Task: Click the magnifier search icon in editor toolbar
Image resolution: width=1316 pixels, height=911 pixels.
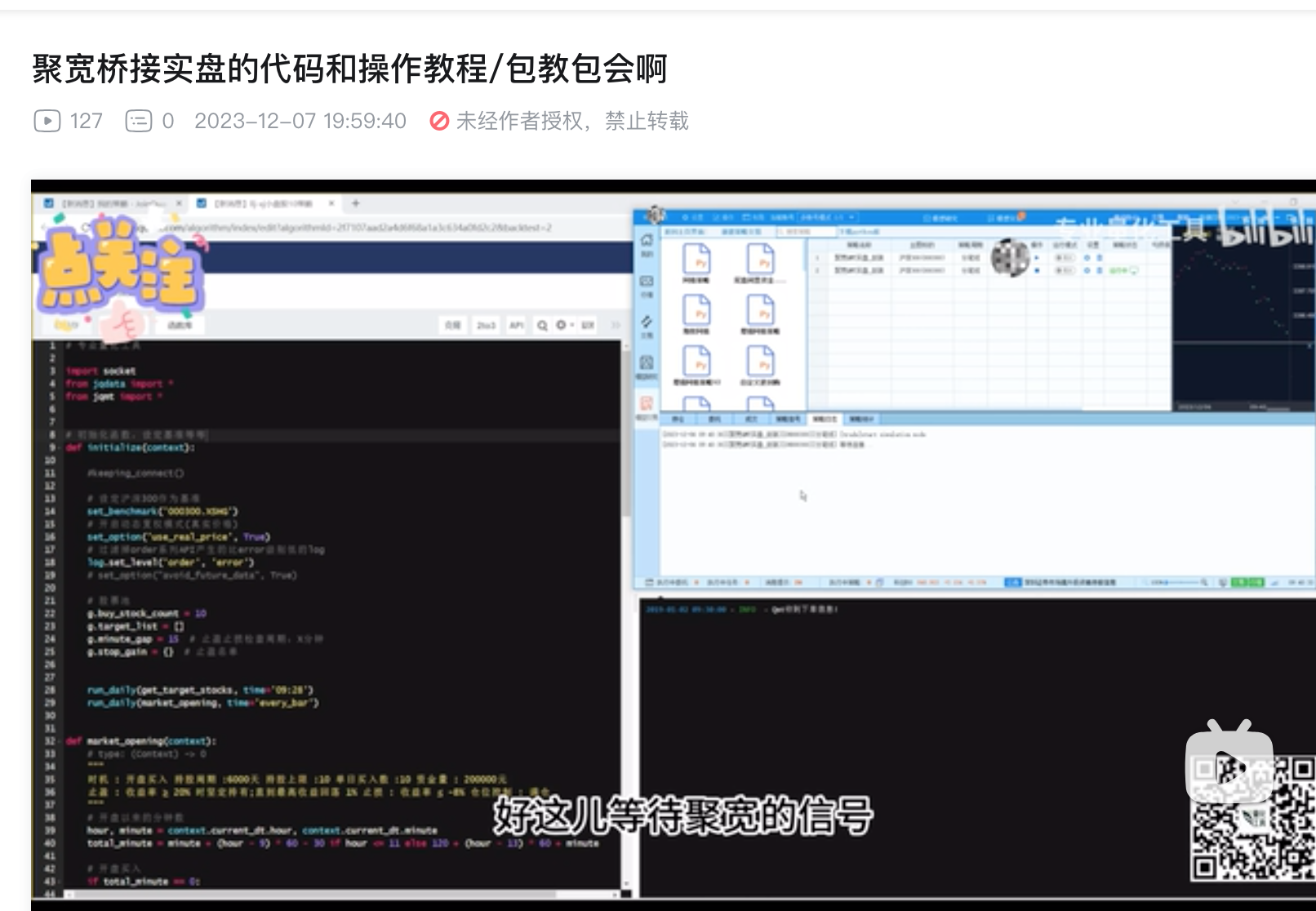Action: pyautogui.click(x=542, y=325)
